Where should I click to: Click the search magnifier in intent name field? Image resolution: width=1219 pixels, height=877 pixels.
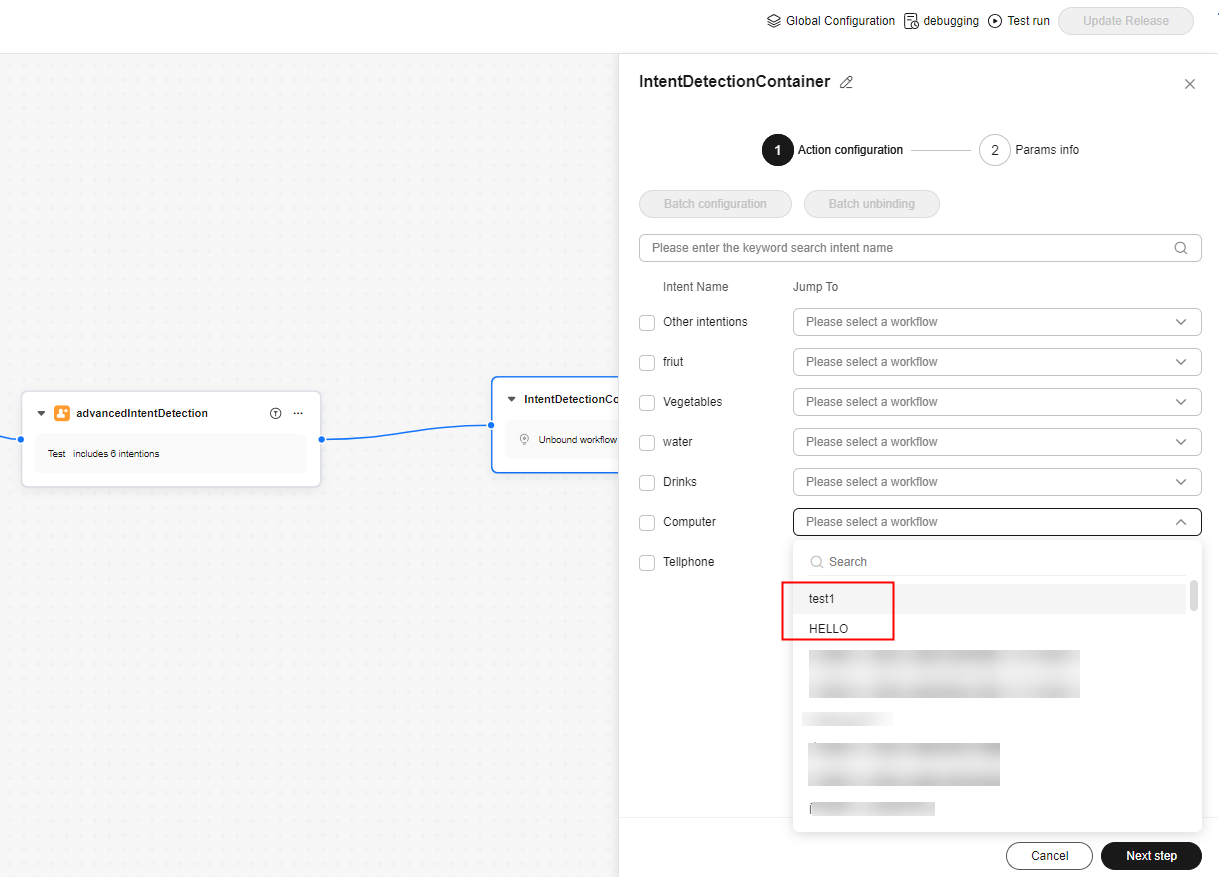1181,248
